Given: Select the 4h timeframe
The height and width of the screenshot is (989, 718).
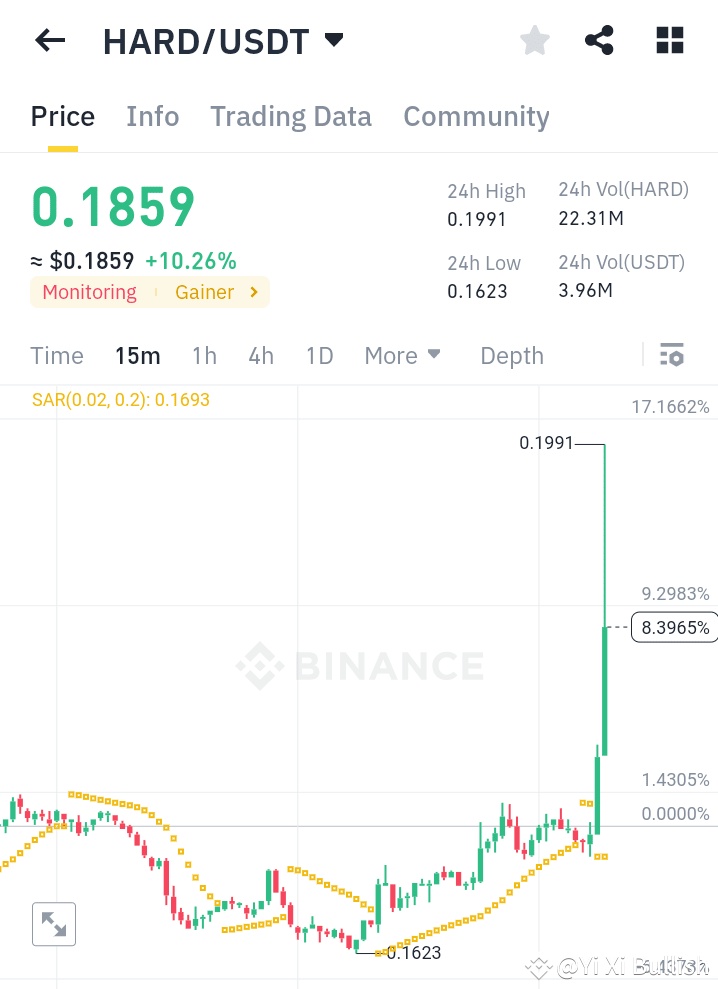Looking at the screenshot, I should coord(260,355).
